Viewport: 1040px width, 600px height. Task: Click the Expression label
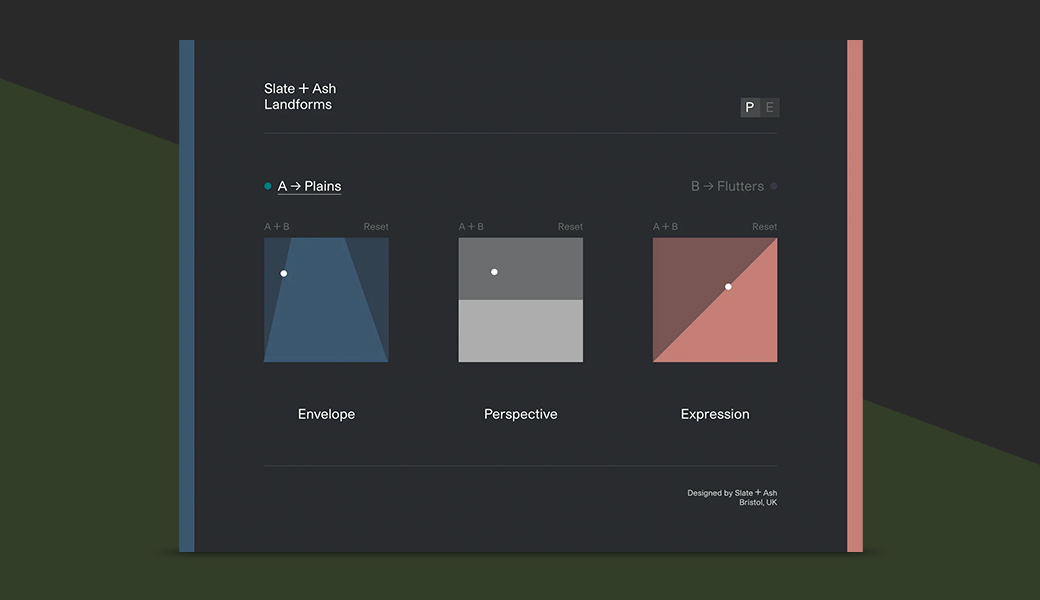(715, 414)
